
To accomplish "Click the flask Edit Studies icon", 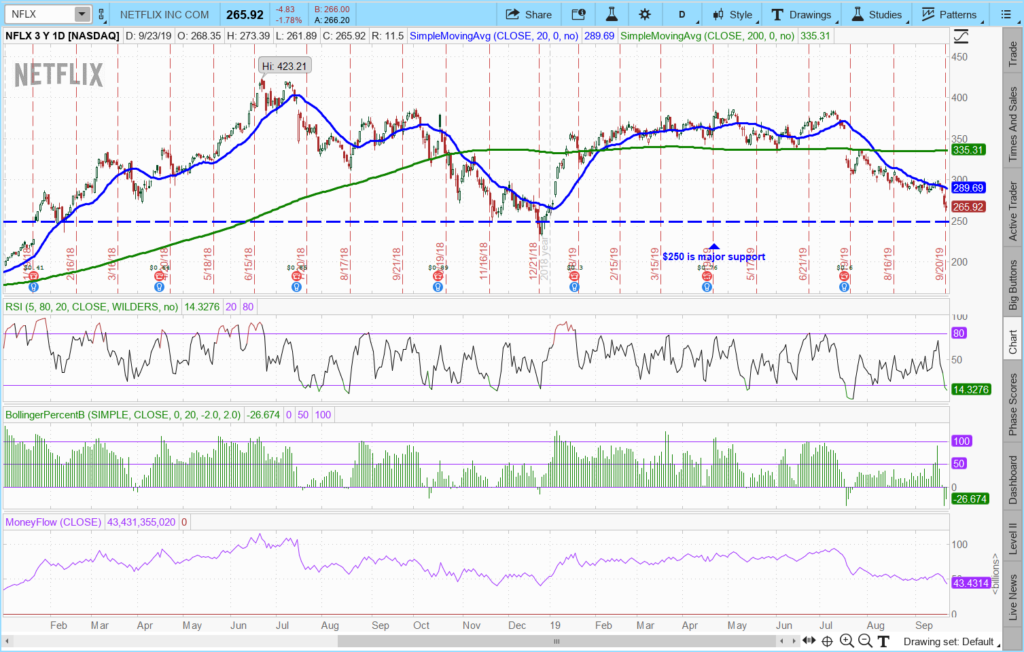I will [x=610, y=14].
